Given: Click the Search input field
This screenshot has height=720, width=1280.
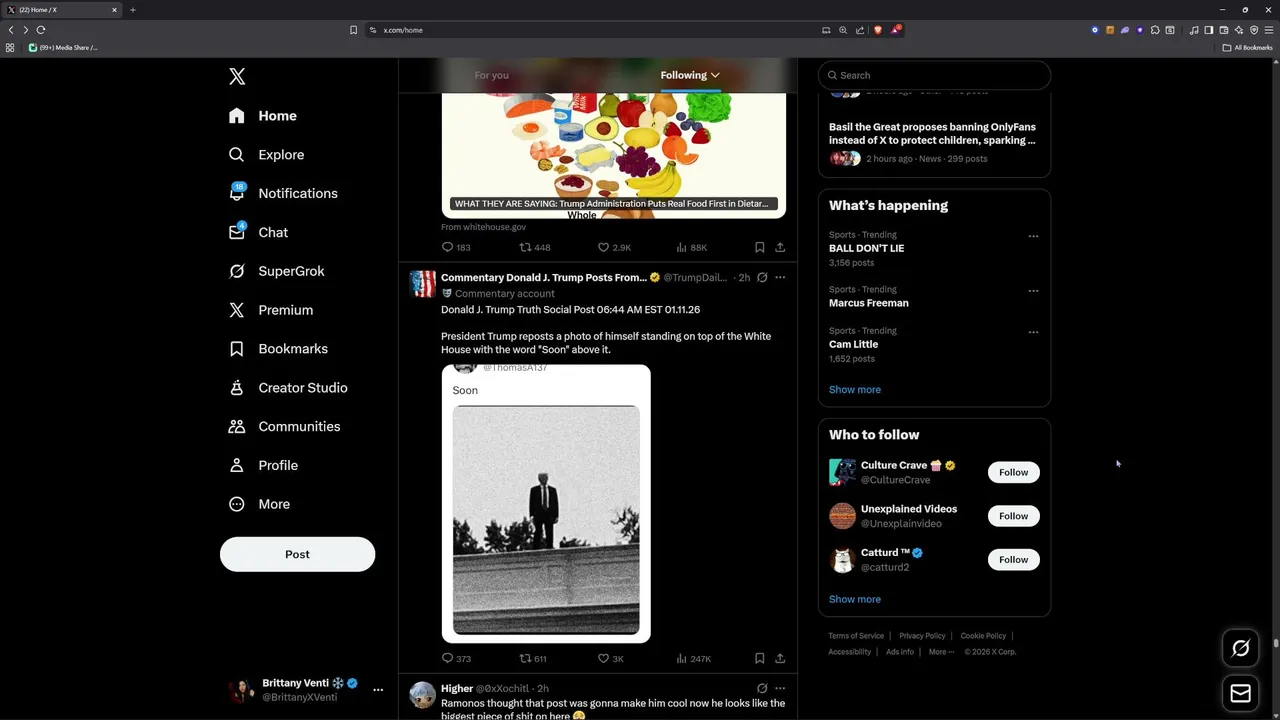Looking at the screenshot, I should coord(934,75).
